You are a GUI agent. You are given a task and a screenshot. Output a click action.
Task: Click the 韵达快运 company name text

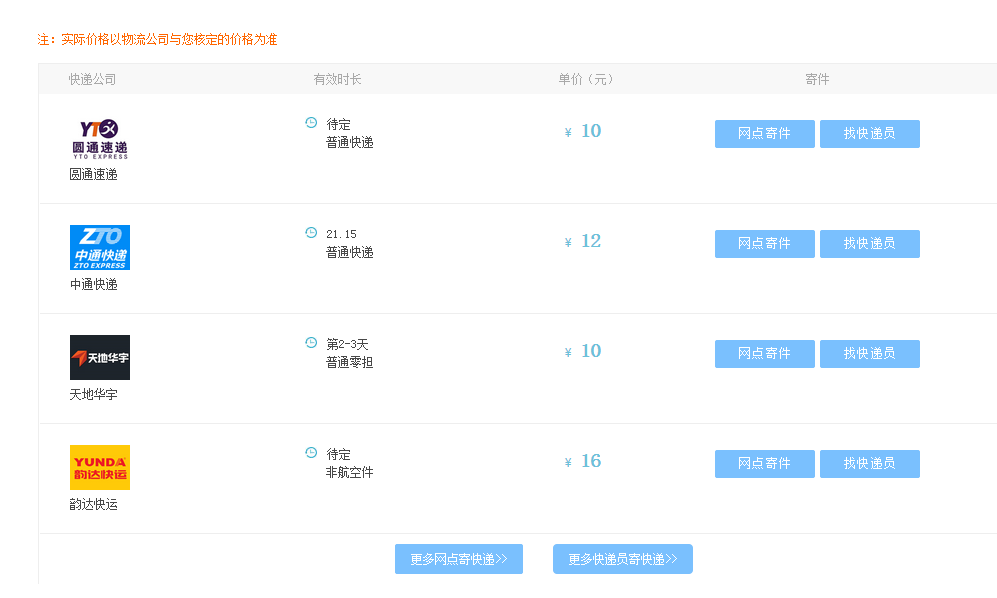(93, 505)
